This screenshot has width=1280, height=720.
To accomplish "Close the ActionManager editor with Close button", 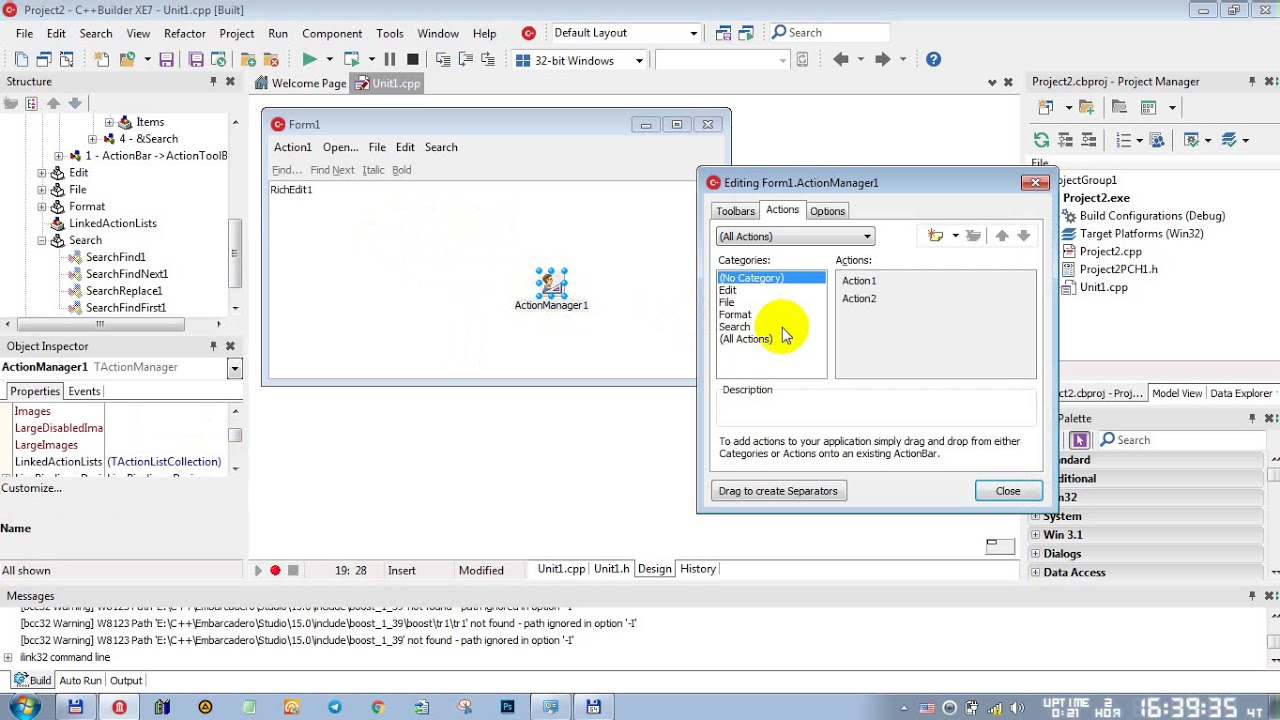I will [1008, 491].
